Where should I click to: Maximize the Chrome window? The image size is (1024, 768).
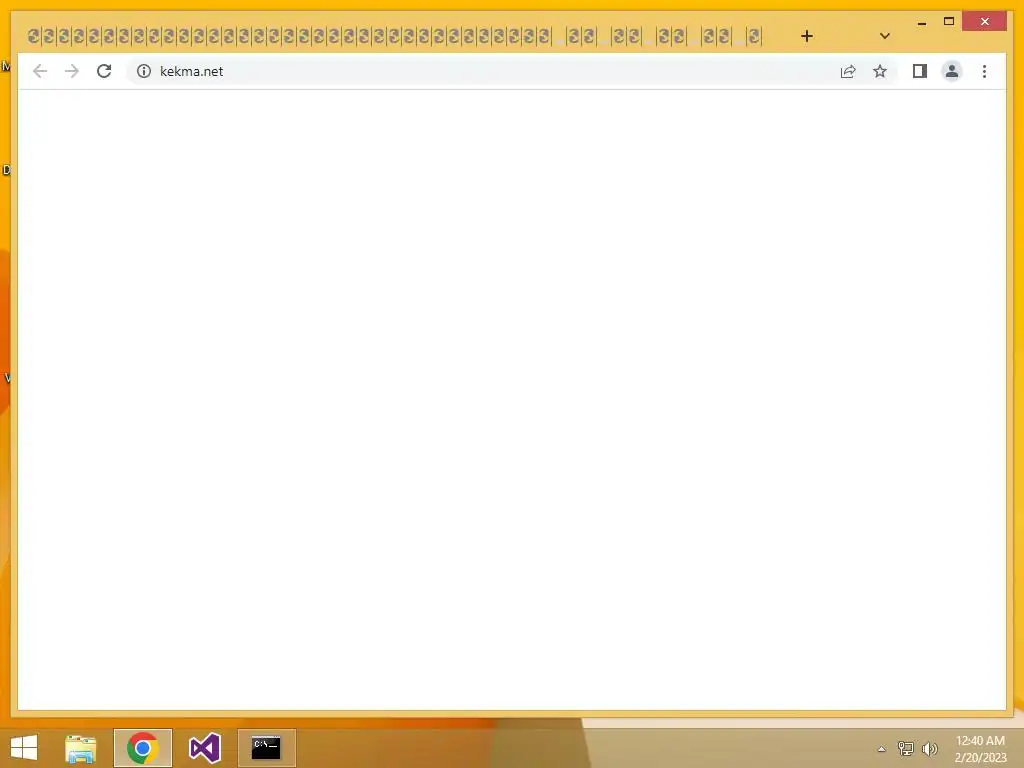[949, 22]
